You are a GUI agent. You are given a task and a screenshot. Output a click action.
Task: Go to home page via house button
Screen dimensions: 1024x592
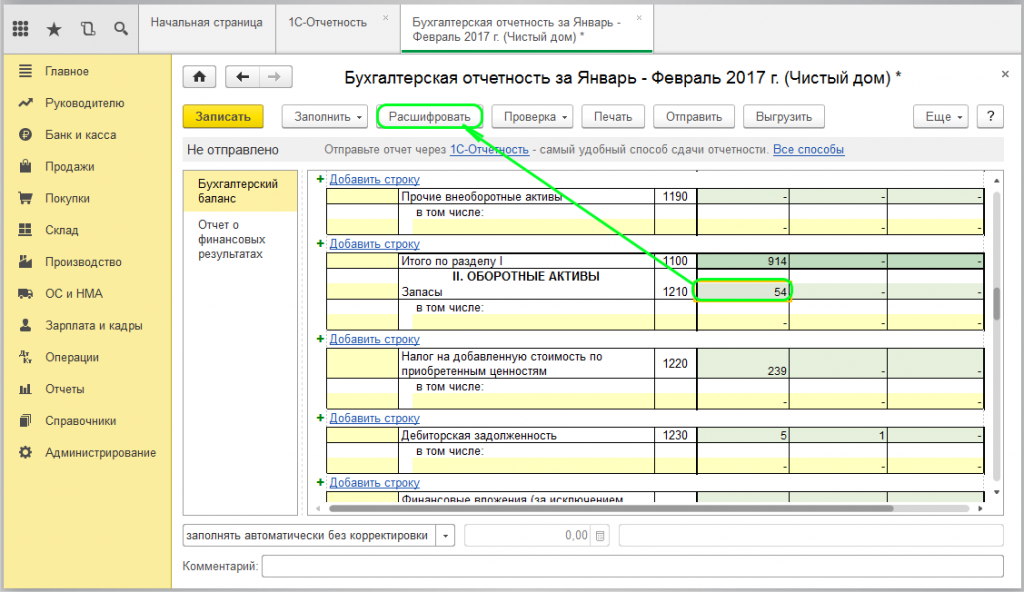(x=200, y=77)
